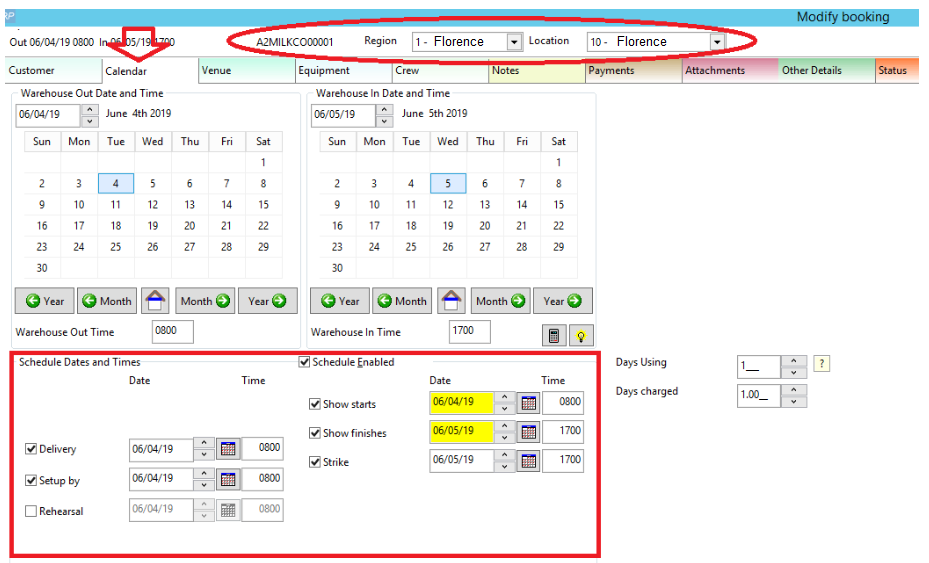Viewport: 929px width, 563px height.
Task: Go to next month in Warehouse In calendar
Action: [501, 300]
